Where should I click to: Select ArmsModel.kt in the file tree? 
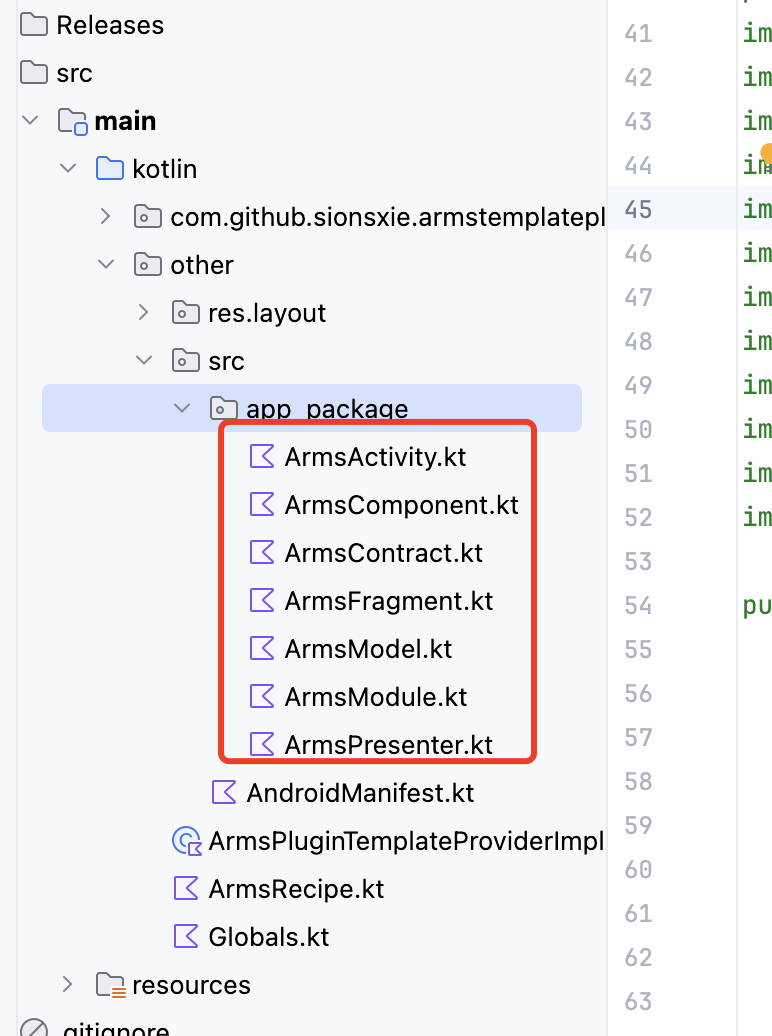coord(368,649)
